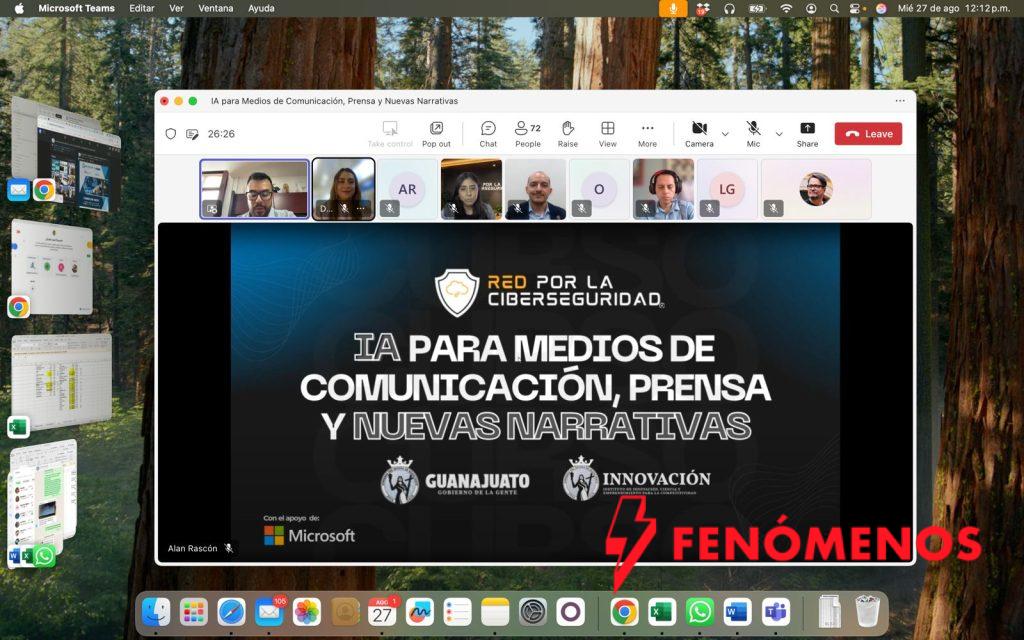1024x640 pixels.
Task: Switch to the Excel Stage Manager window
Action: 61,379
